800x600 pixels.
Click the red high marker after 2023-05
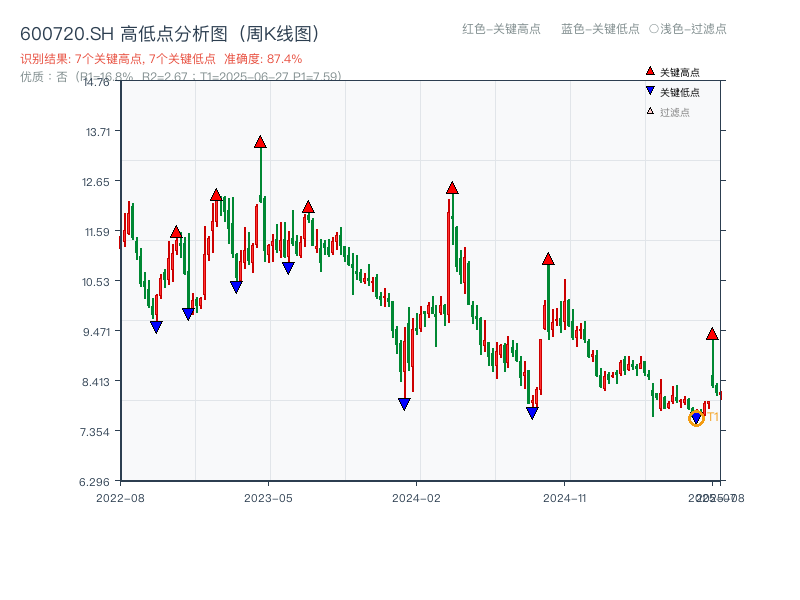[x=308, y=207]
